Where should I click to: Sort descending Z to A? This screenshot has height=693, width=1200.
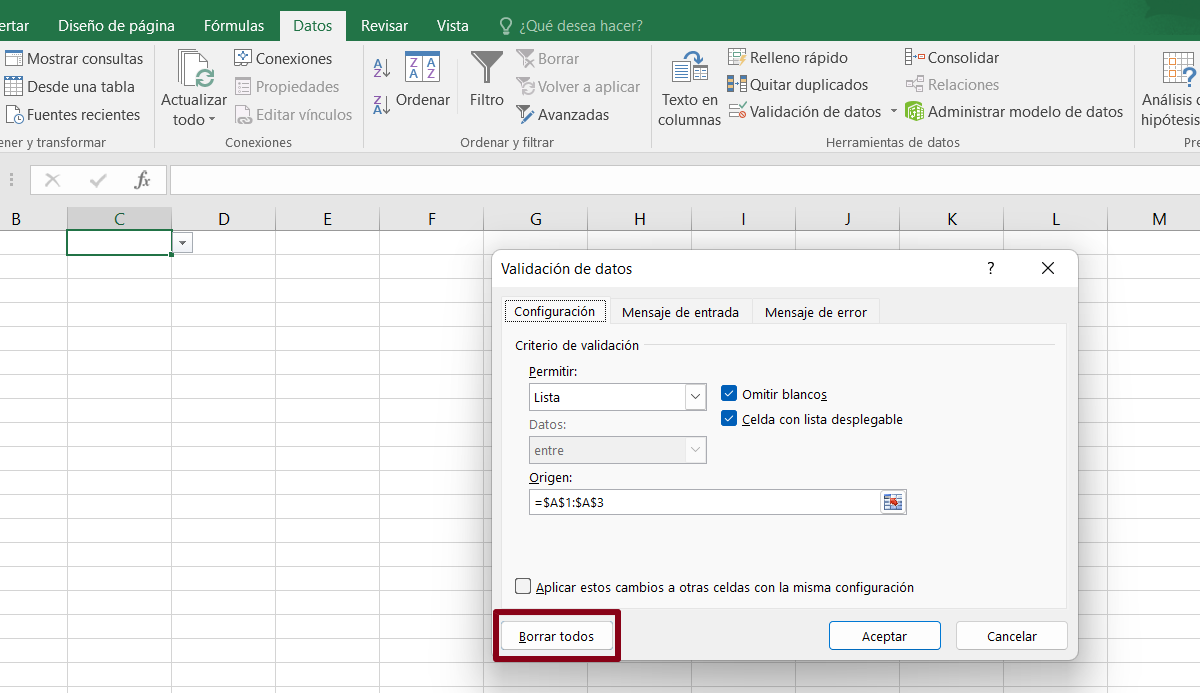pos(381,104)
